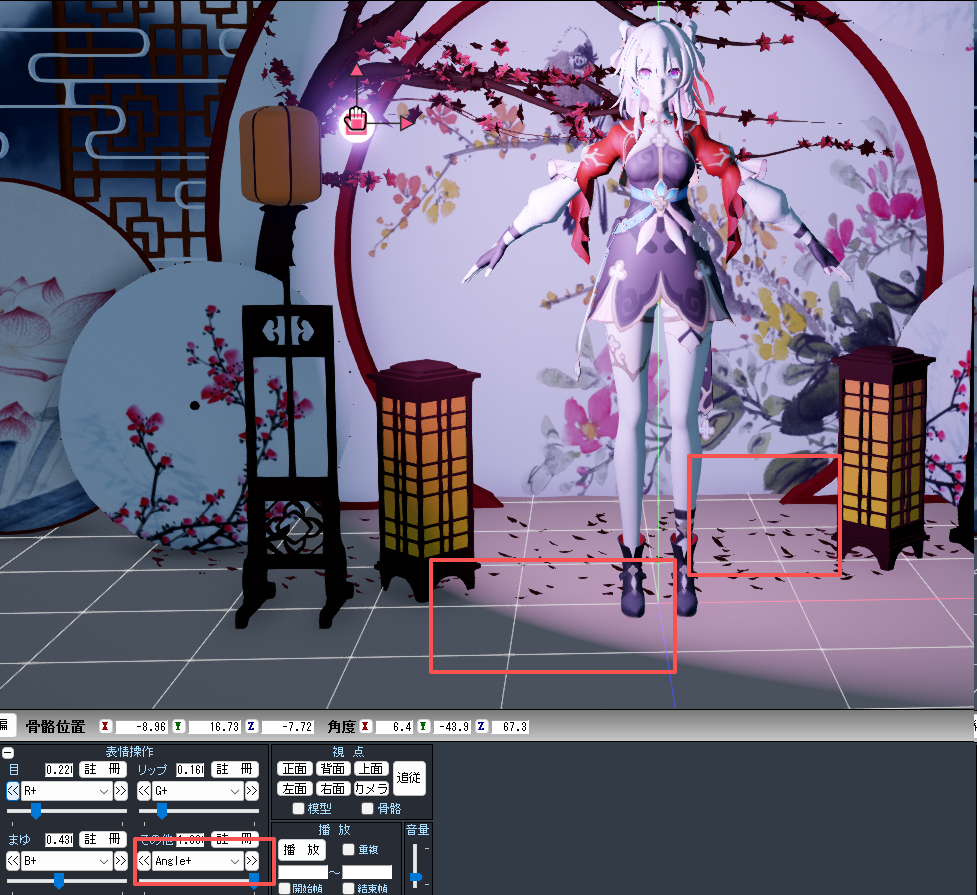Click the 目 value field showing 0.22
Viewport: 977px width, 895px height.
click(59, 770)
